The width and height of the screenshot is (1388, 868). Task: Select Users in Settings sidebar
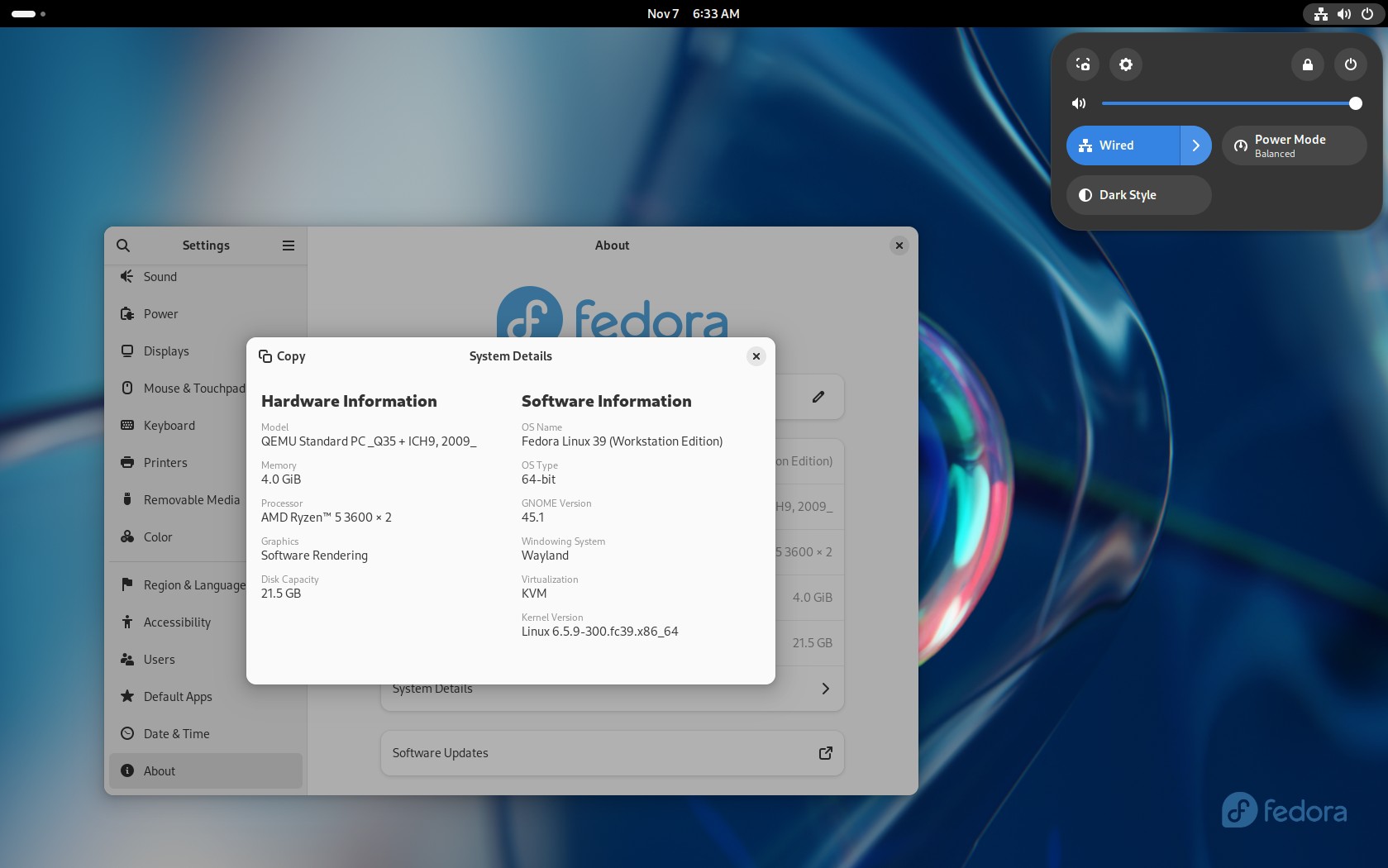pyautogui.click(x=178, y=660)
